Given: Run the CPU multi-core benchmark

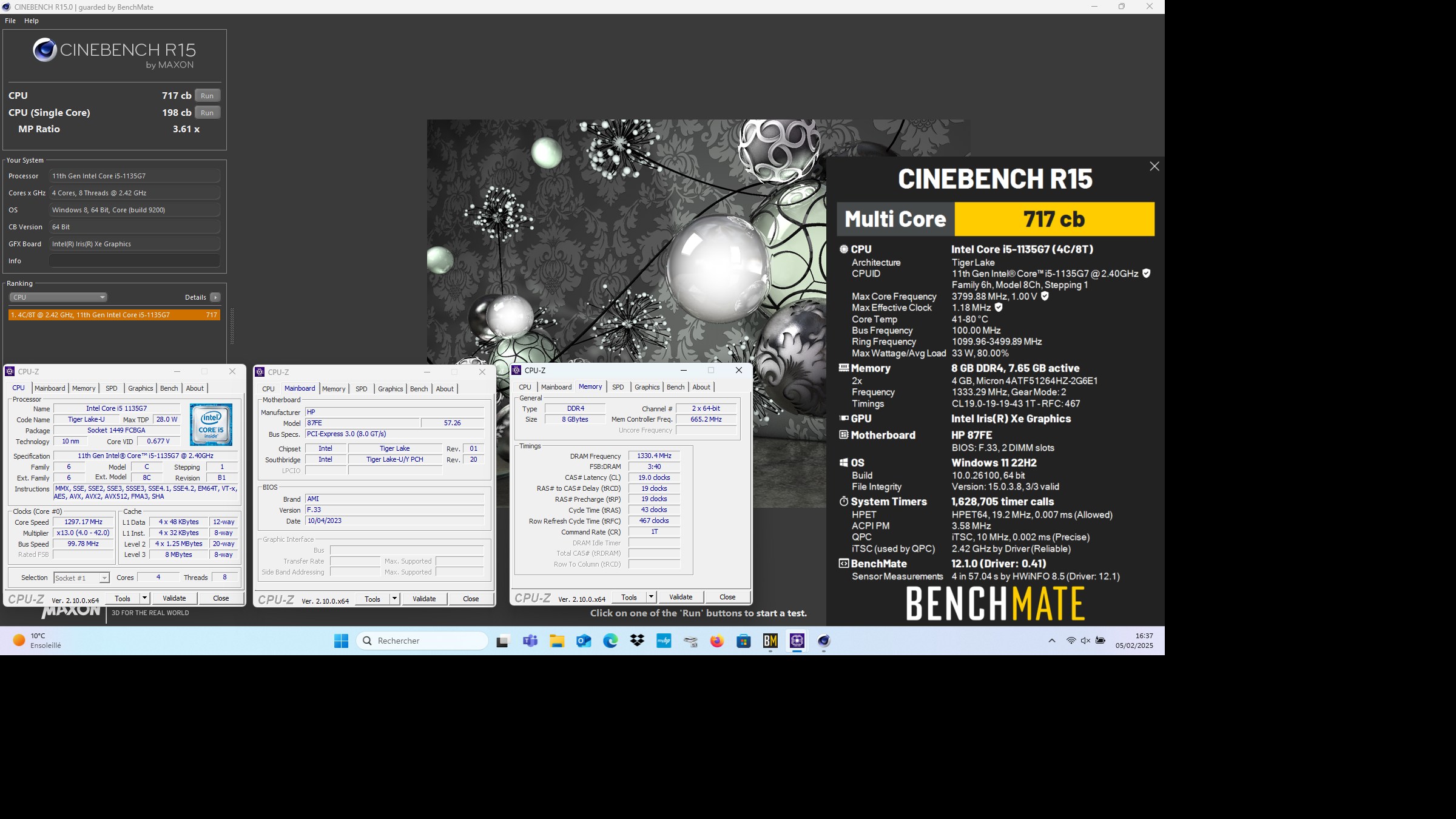Looking at the screenshot, I should click(x=207, y=95).
